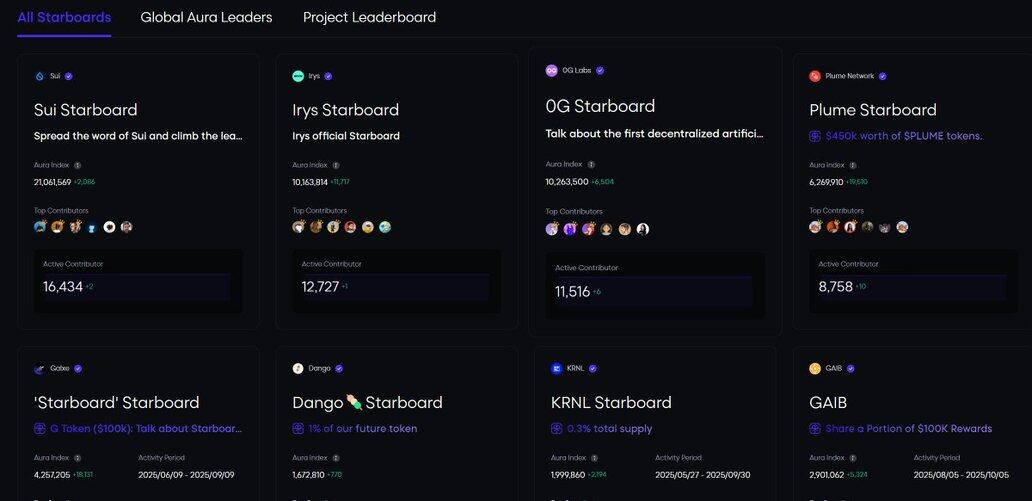Click the KRNL blue logo icon
This screenshot has width=1032, height=501.
(557, 369)
